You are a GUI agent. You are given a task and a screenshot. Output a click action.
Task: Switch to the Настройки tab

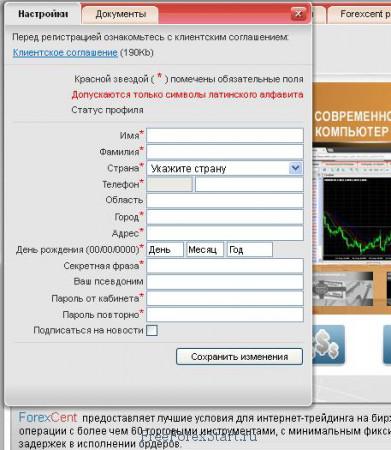pos(43,14)
